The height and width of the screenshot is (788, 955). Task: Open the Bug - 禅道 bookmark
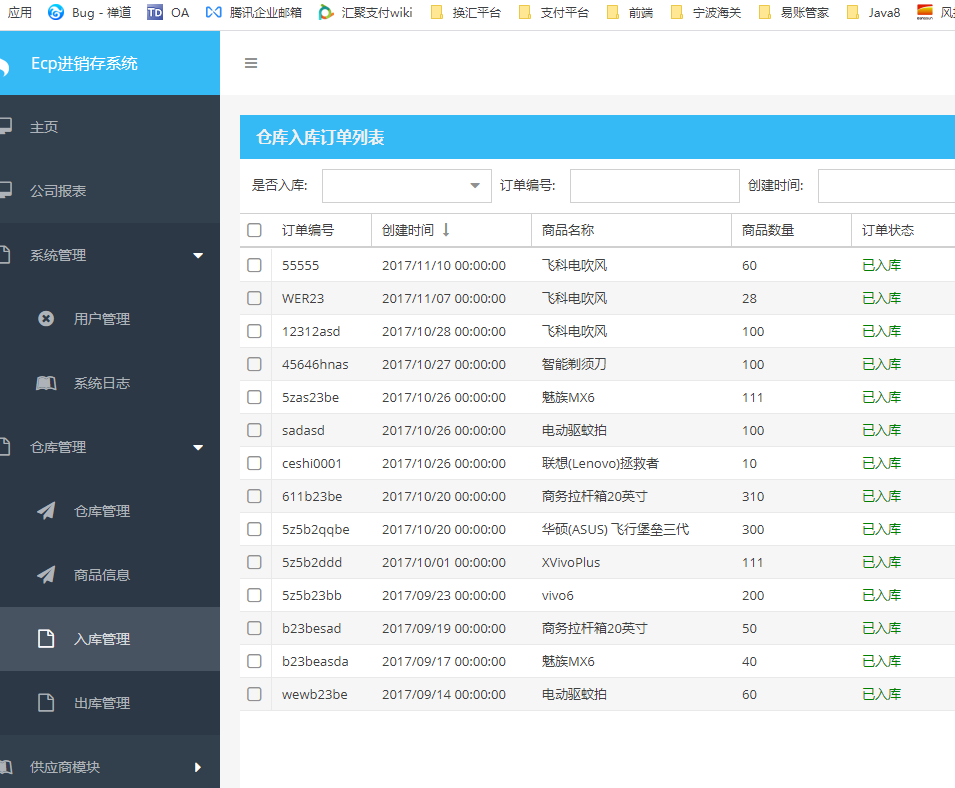click(89, 12)
